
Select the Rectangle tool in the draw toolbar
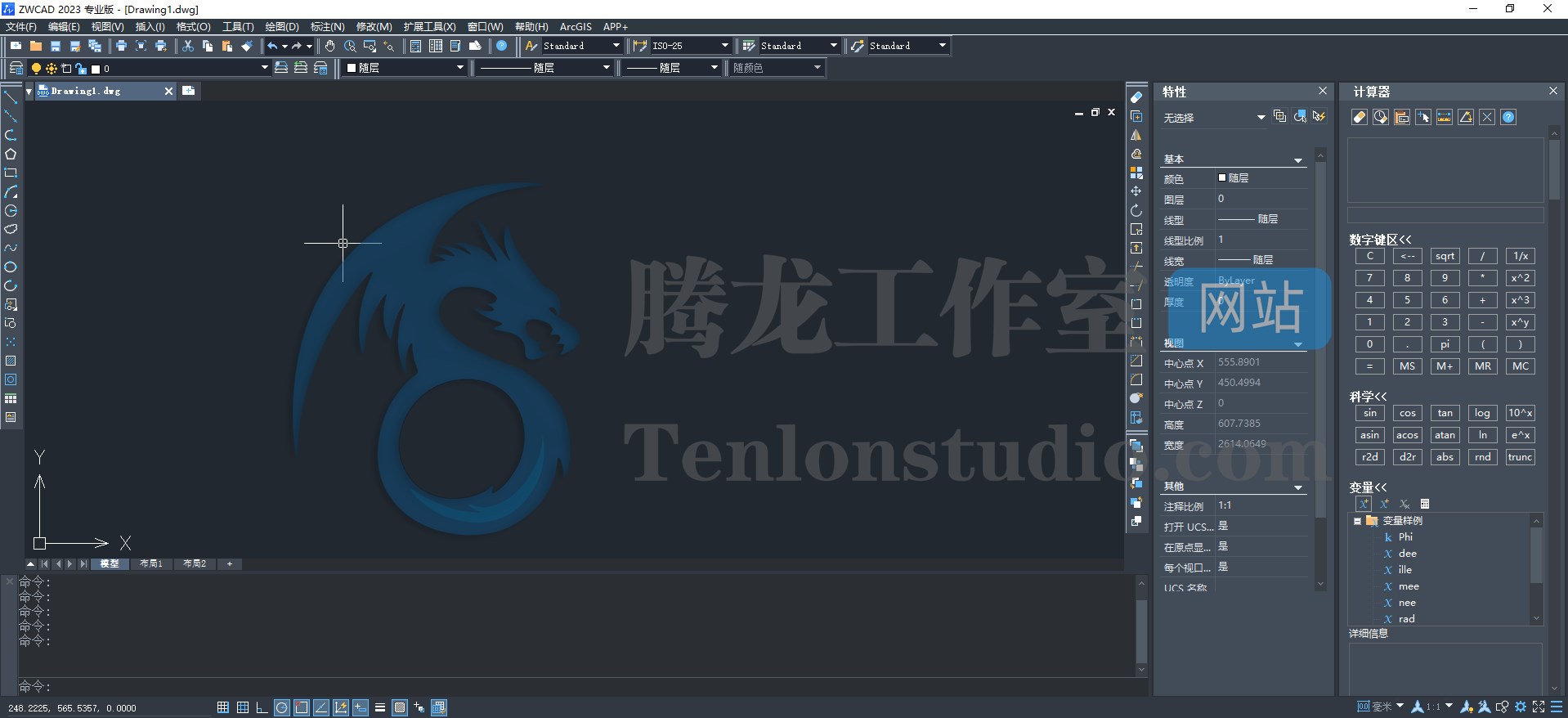(x=11, y=173)
